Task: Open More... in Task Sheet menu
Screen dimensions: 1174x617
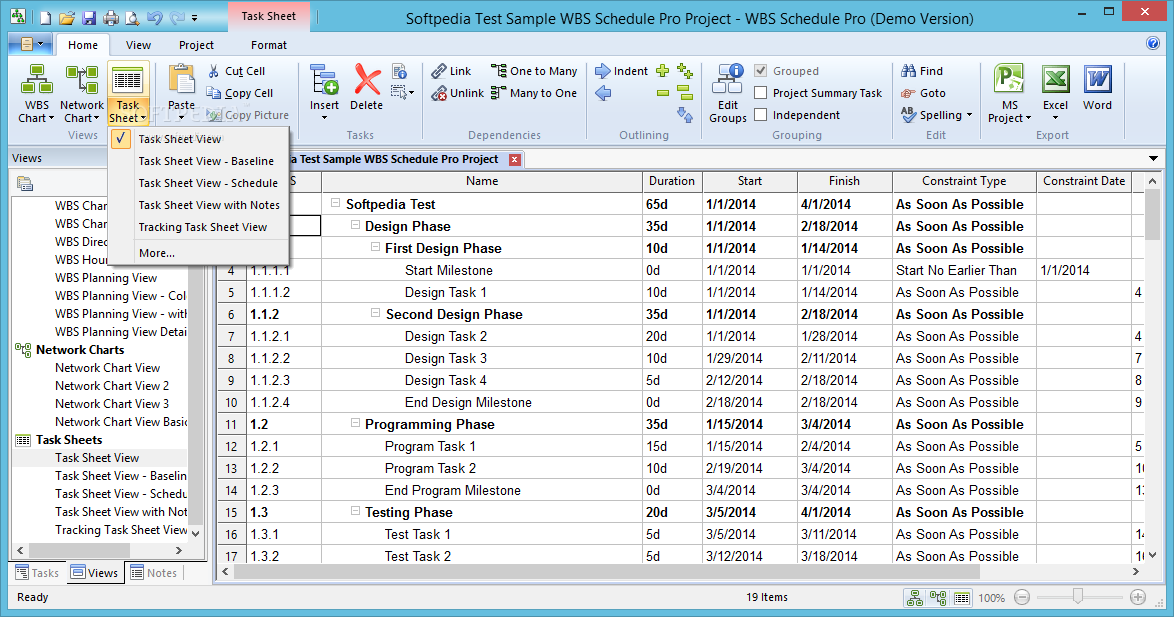Action: click(x=199, y=253)
